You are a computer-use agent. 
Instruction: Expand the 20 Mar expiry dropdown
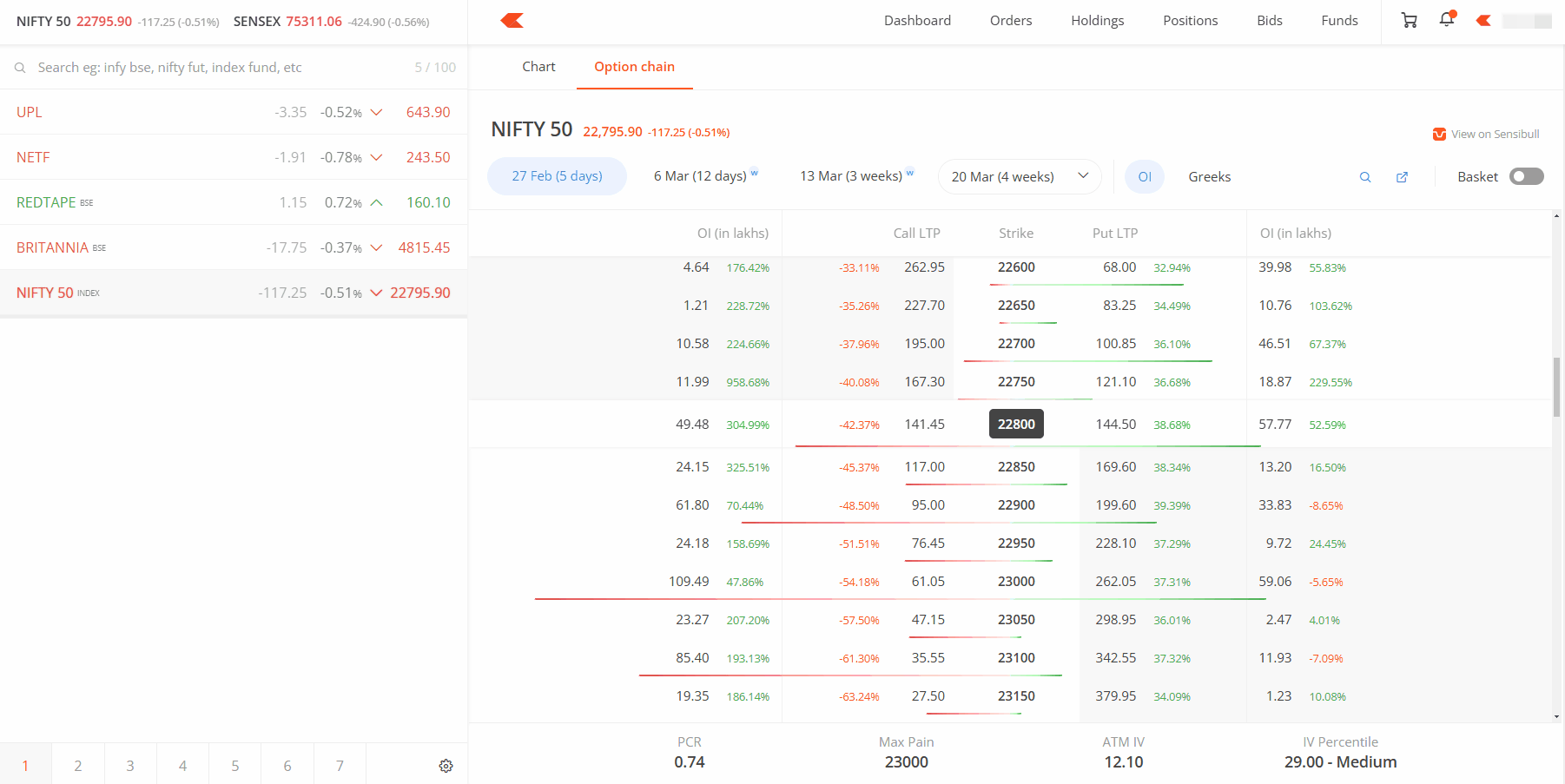pyautogui.click(x=1020, y=176)
